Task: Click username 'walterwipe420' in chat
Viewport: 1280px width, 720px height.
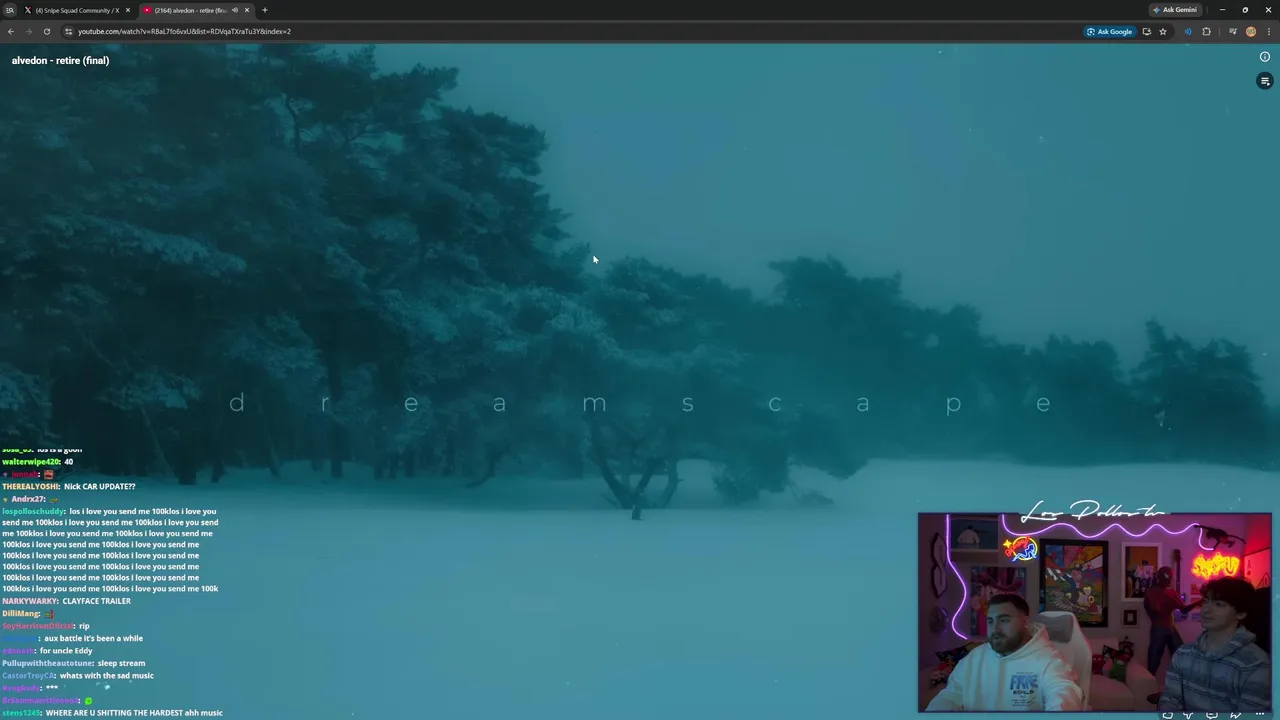Action: click(x=31, y=462)
